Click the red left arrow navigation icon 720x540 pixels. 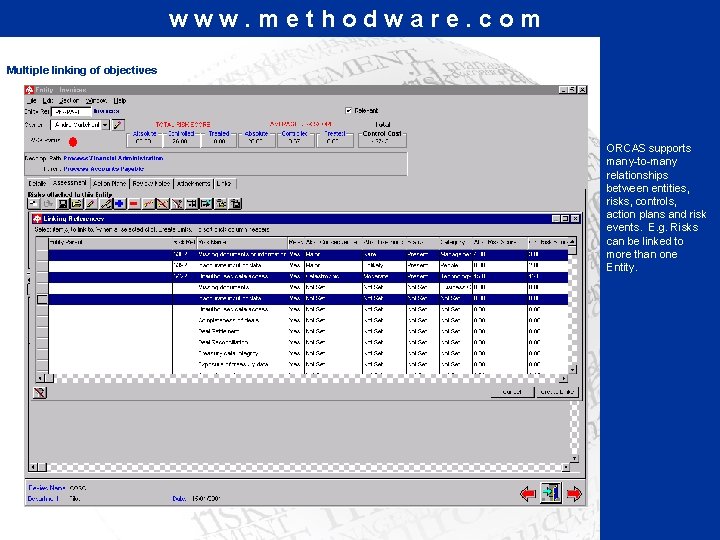[x=528, y=494]
